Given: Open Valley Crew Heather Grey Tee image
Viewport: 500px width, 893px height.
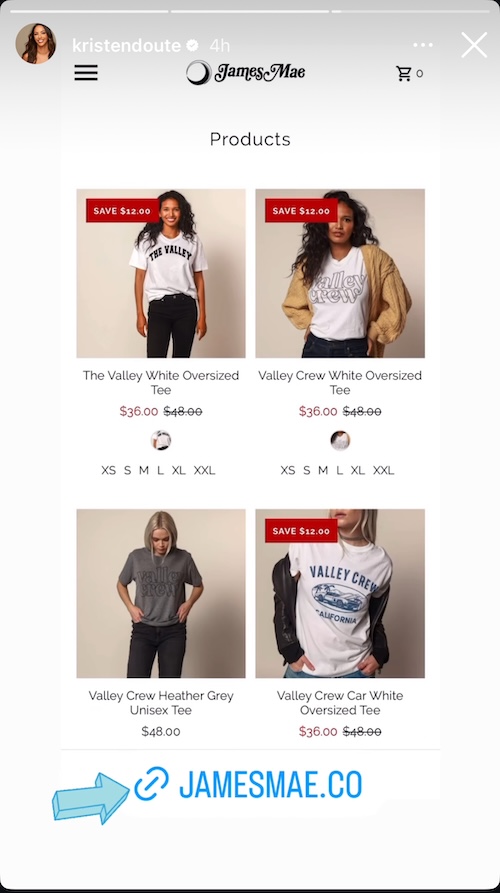Looking at the screenshot, I should pos(161,593).
